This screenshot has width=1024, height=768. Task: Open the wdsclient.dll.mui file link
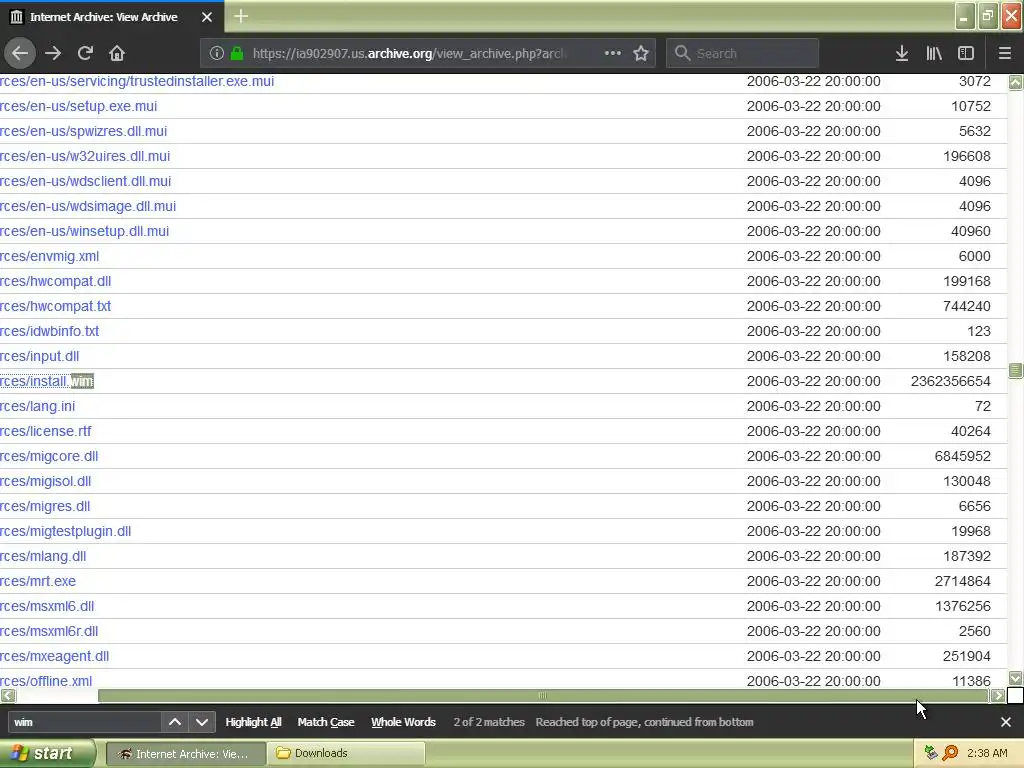point(86,181)
